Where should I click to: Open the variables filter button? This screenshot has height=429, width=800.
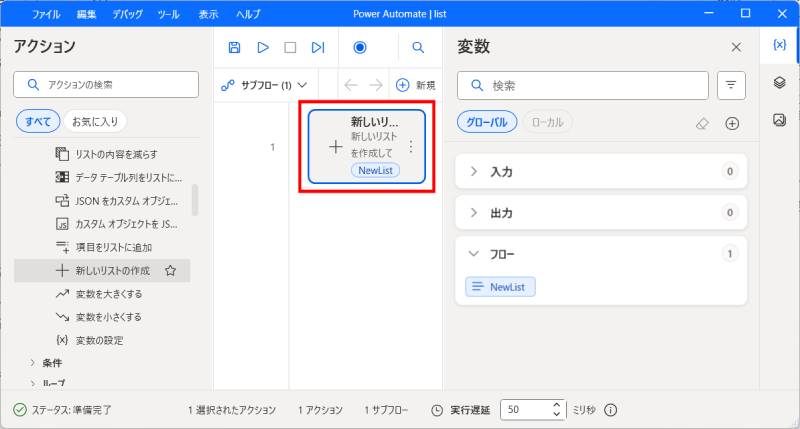[x=731, y=85]
